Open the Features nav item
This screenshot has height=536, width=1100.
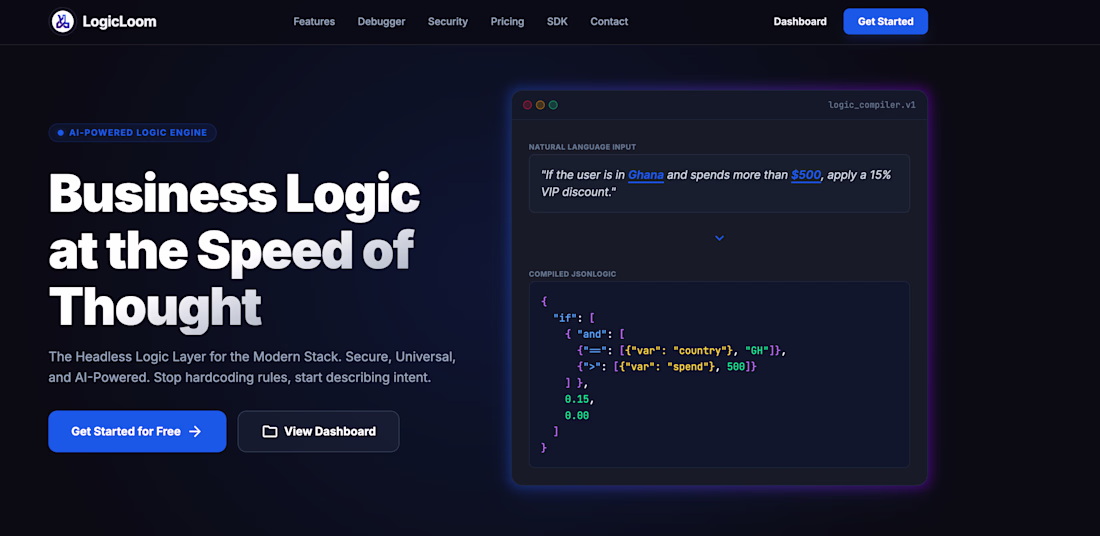pos(314,22)
